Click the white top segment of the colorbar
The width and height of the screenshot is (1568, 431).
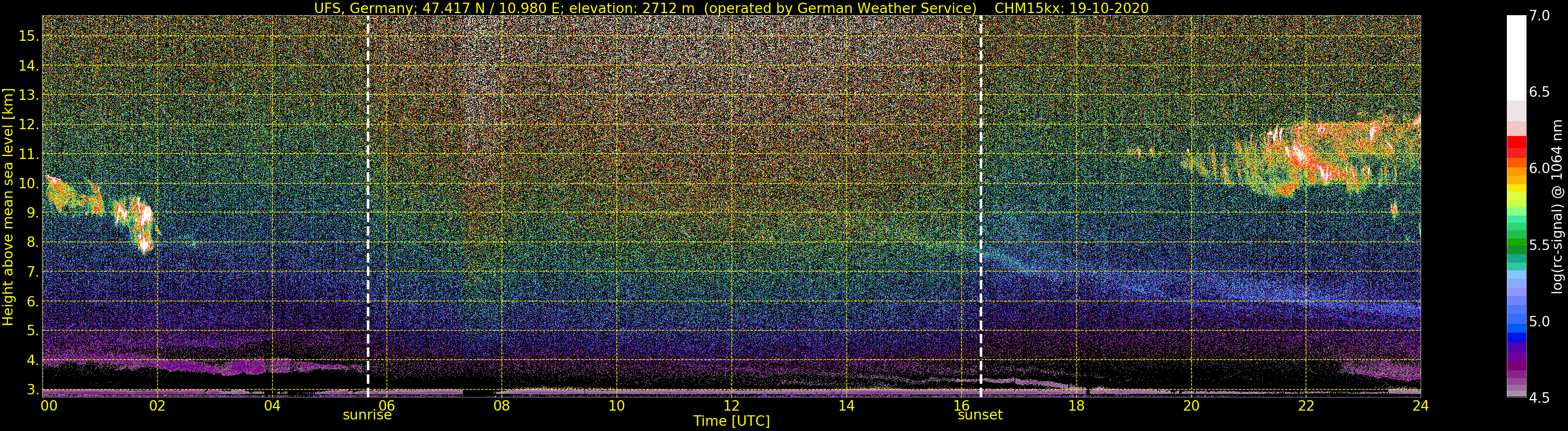click(x=1516, y=58)
